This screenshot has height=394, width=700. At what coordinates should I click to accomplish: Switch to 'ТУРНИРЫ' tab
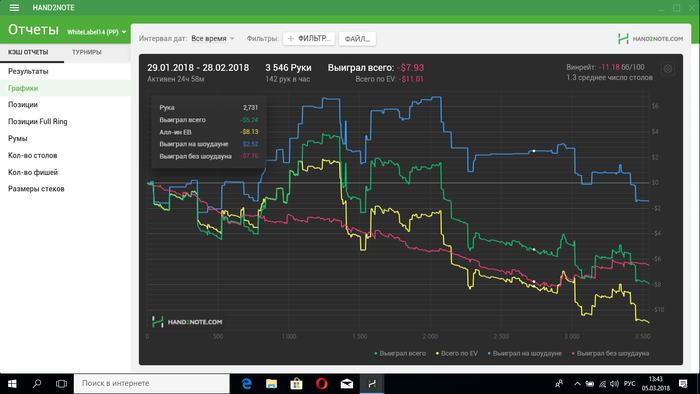pyautogui.click(x=87, y=52)
